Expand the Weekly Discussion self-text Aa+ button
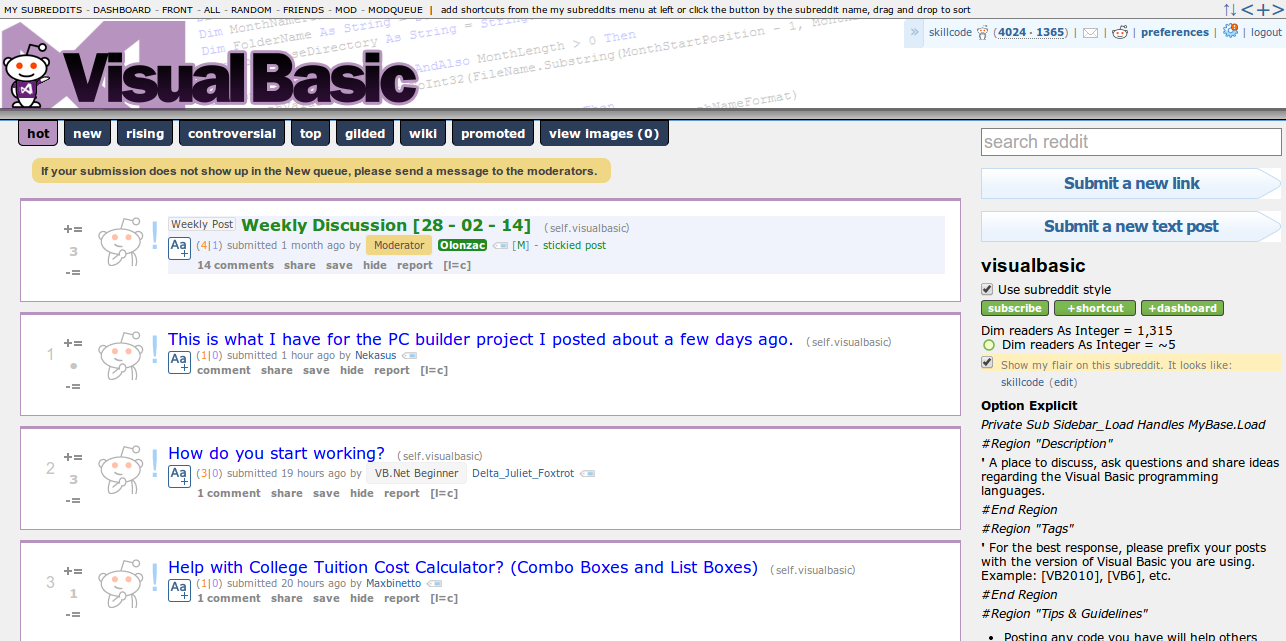Image resolution: width=1286 pixels, height=641 pixels. 179,248
